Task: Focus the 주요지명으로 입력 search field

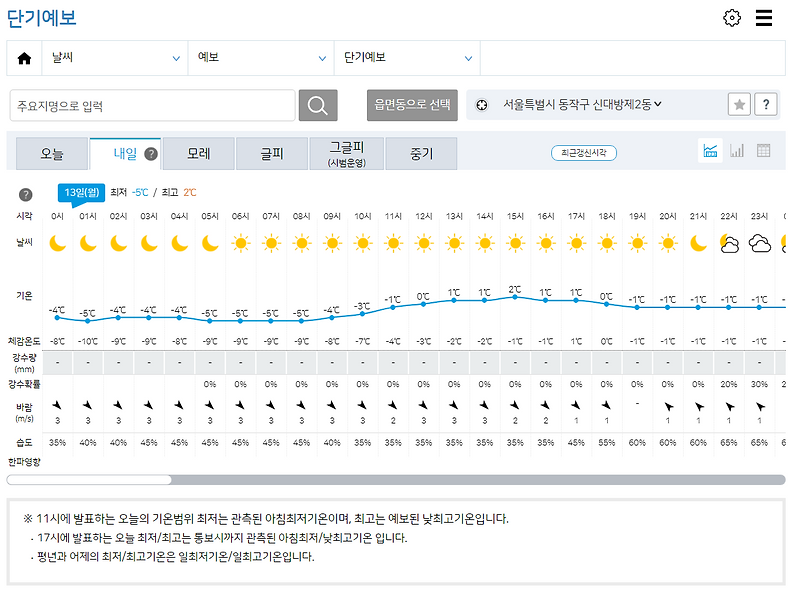Action: (x=153, y=106)
